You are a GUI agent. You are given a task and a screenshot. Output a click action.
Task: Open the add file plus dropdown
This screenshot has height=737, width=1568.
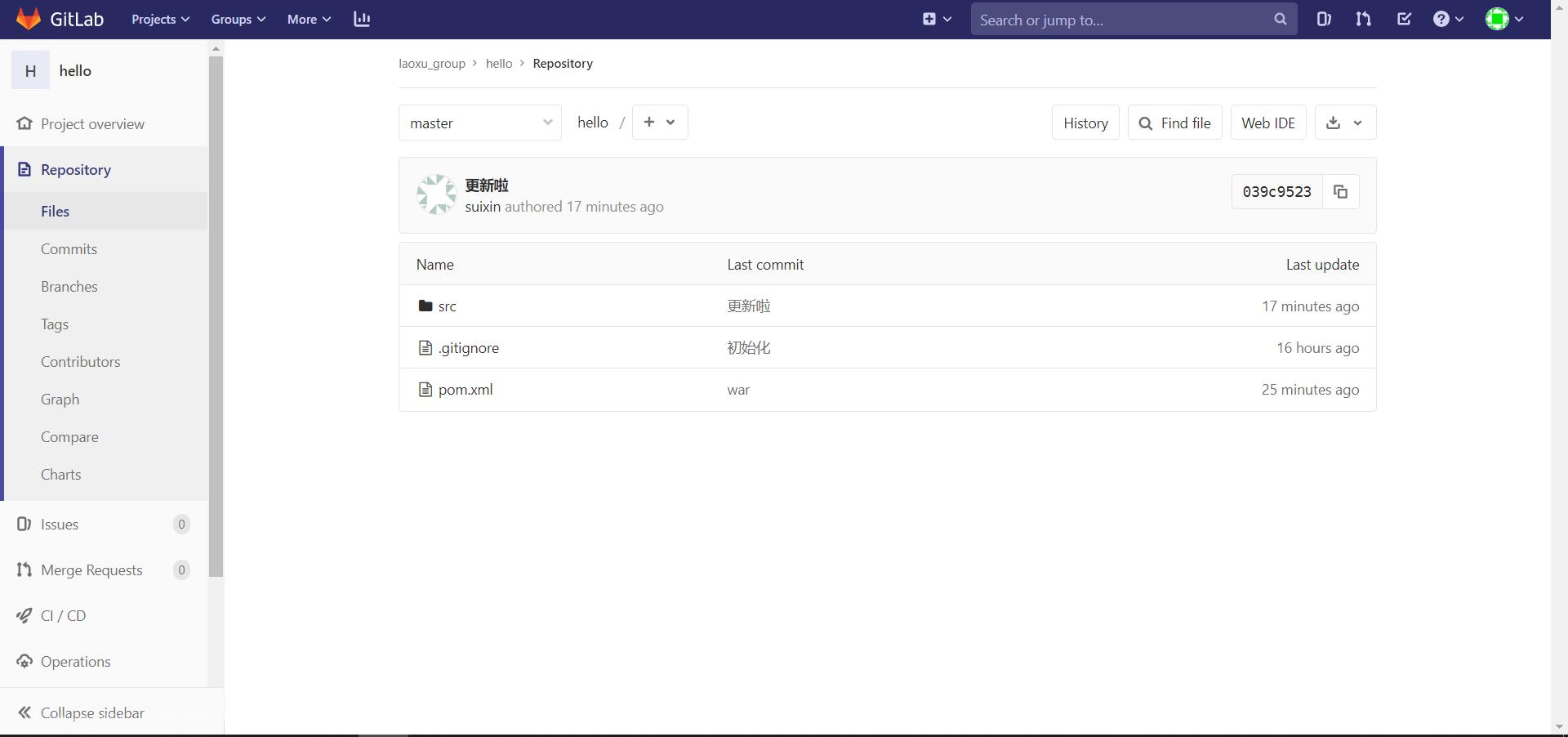[x=660, y=122]
